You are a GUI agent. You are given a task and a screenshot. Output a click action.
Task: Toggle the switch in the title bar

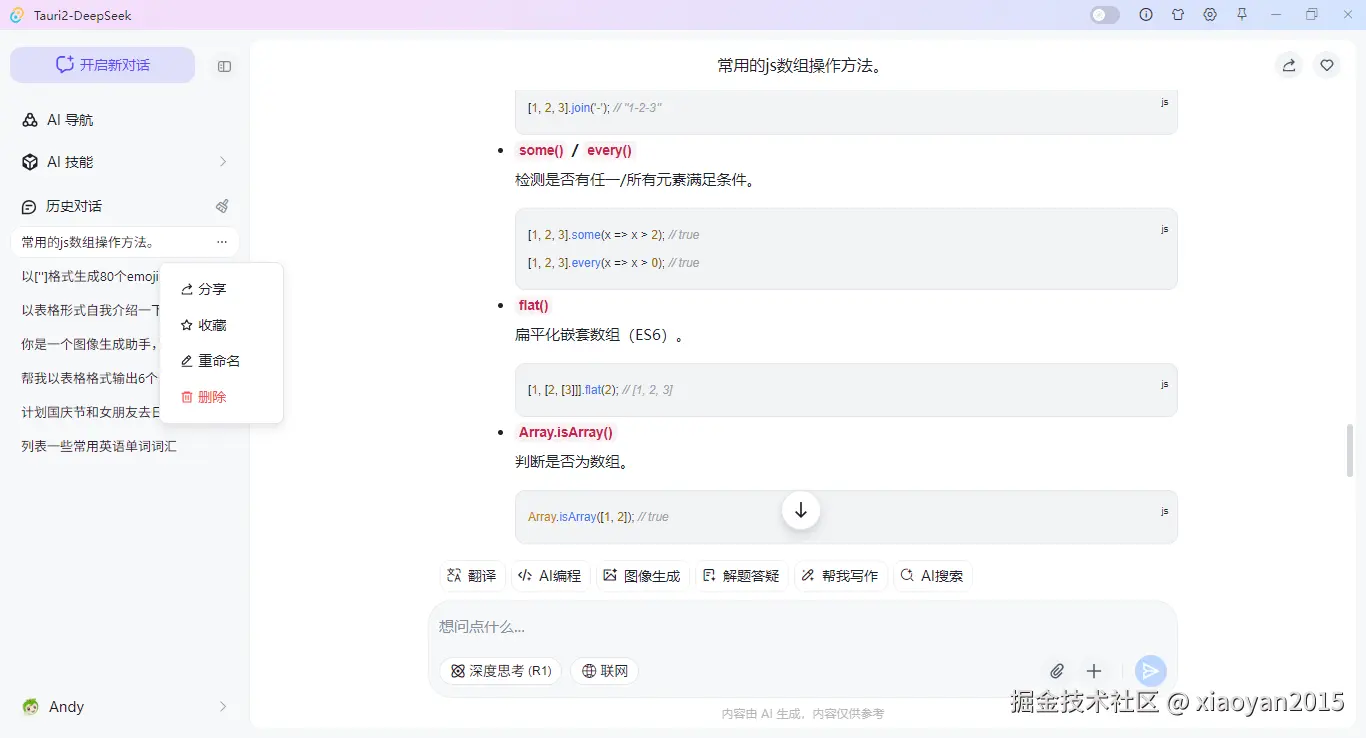pyautogui.click(x=1104, y=15)
